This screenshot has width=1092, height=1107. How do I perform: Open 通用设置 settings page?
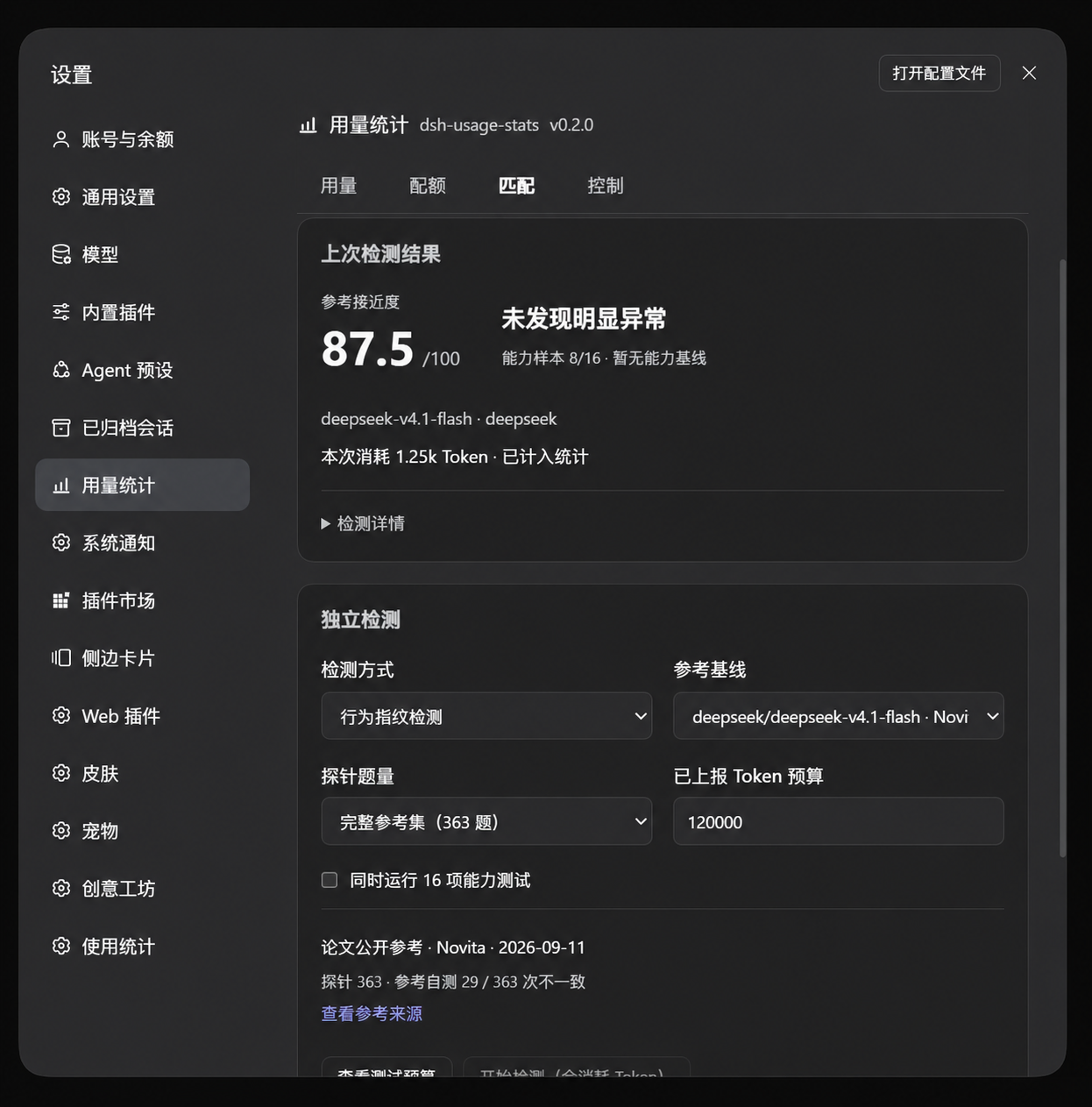coord(143,196)
